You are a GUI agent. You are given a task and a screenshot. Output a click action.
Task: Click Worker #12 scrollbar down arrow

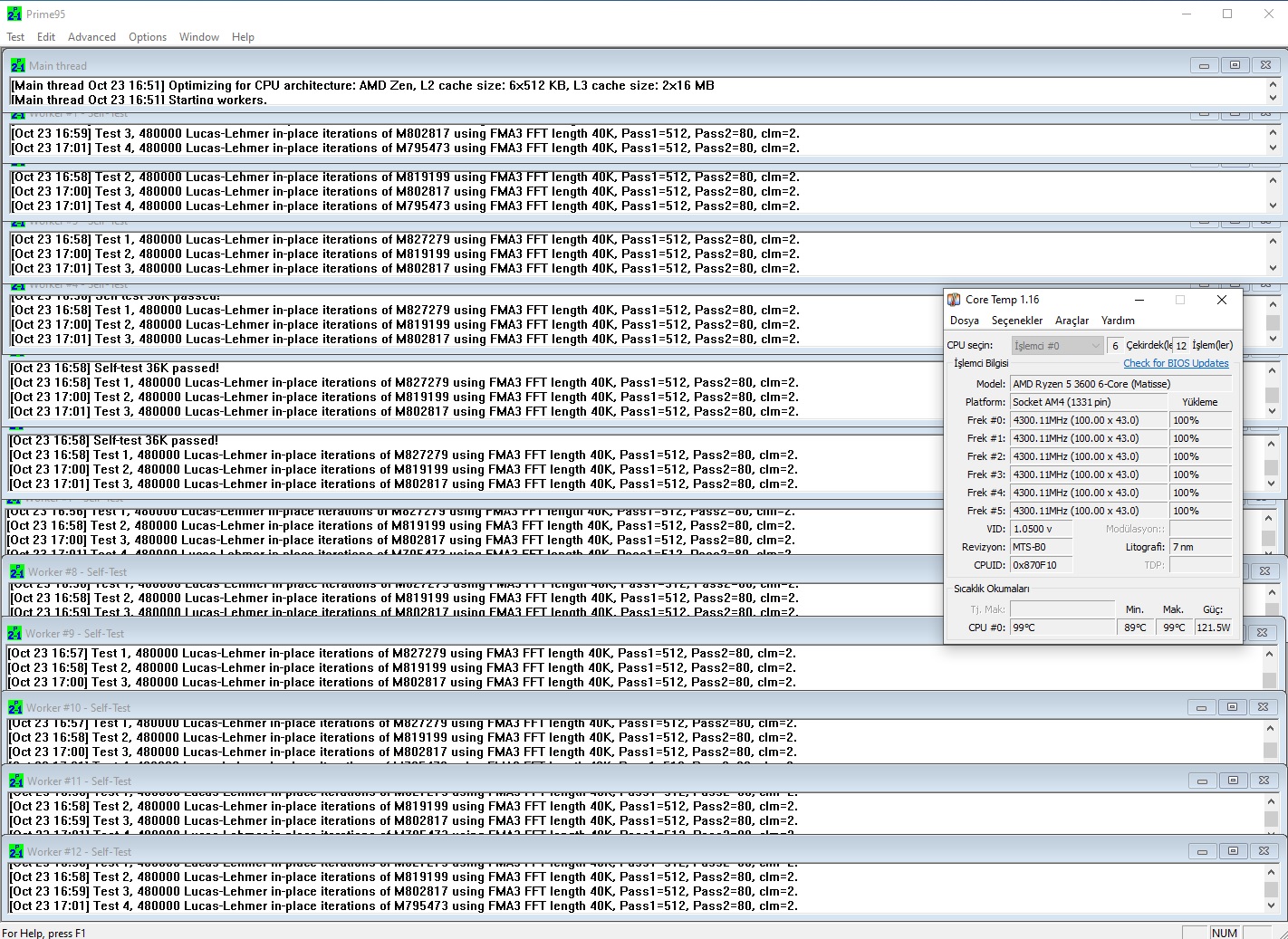coord(1270,905)
